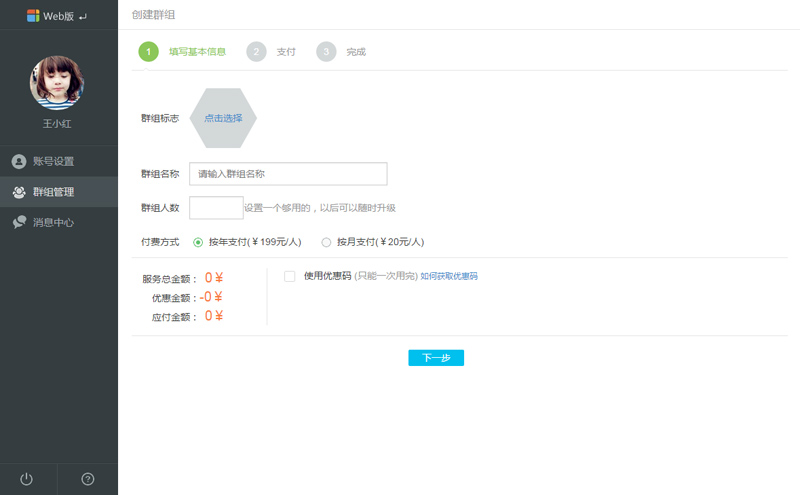Select 按月支付 monthly payment option
This screenshot has height=495, width=800.
(x=326, y=242)
